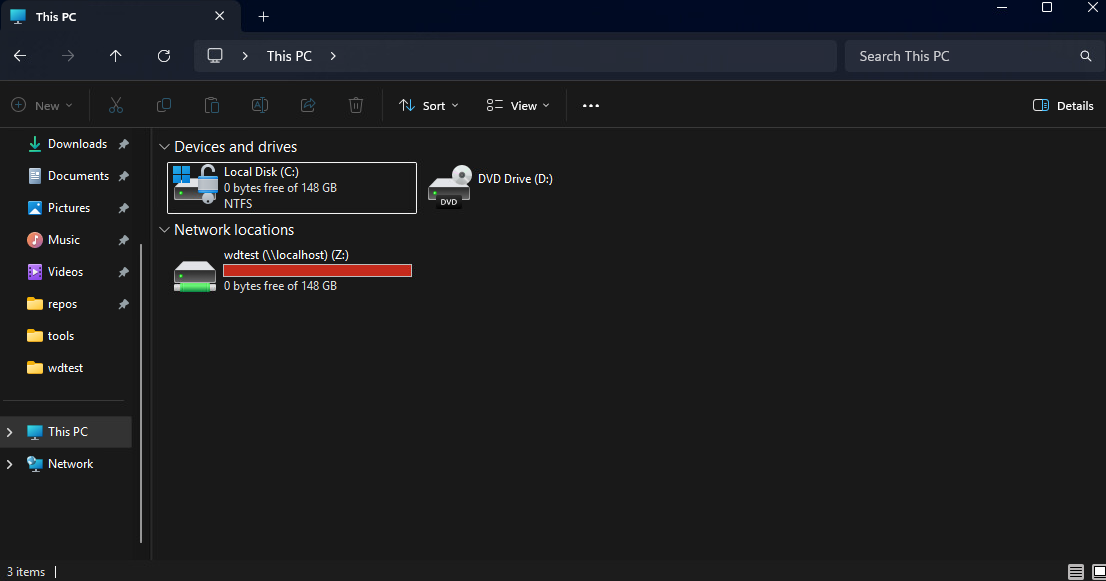Click the Delete trash can icon
Screen dimensions: 1106x581
356,106
